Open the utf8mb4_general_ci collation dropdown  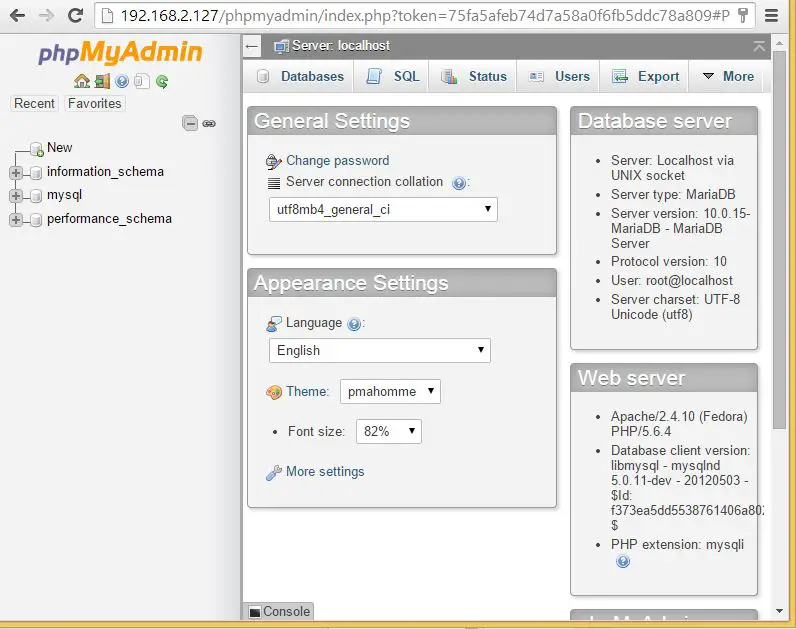[x=383, y=210]
